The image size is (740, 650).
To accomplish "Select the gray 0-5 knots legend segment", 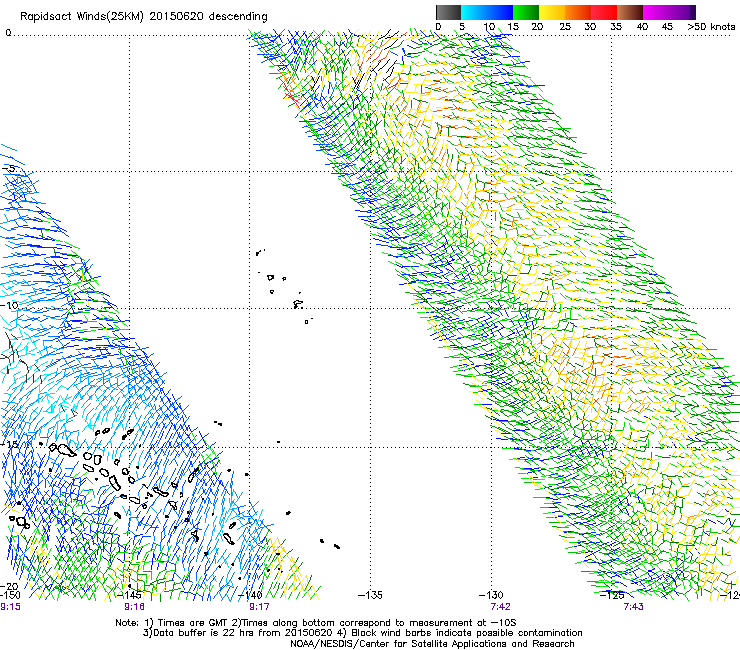I will [448, 12].
